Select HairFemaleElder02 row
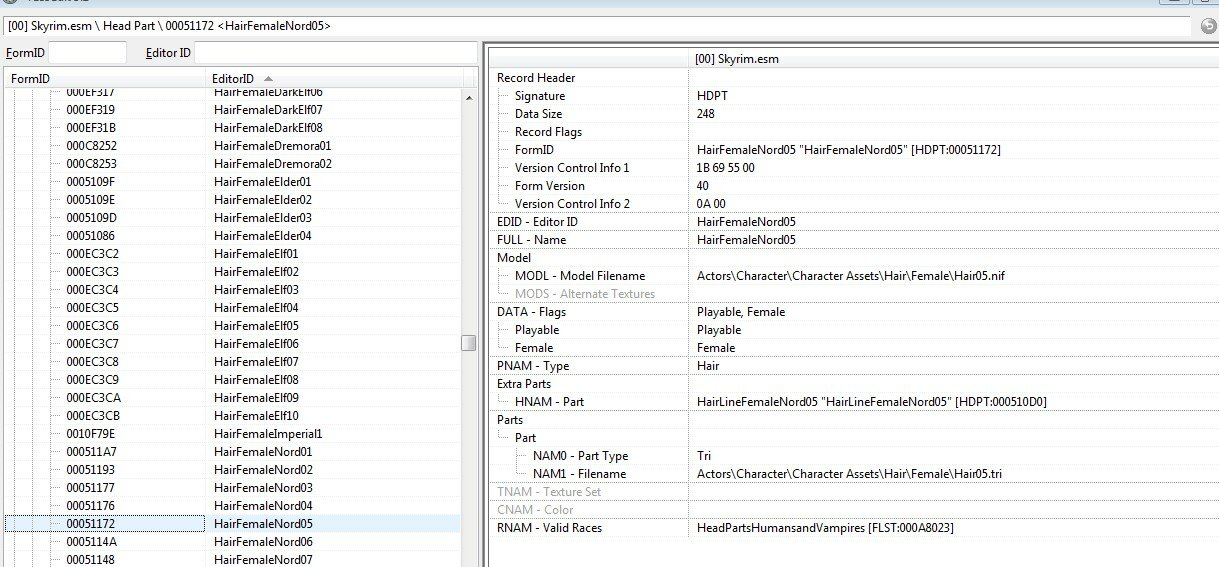1219x567 pixels. tap(233, 200)
